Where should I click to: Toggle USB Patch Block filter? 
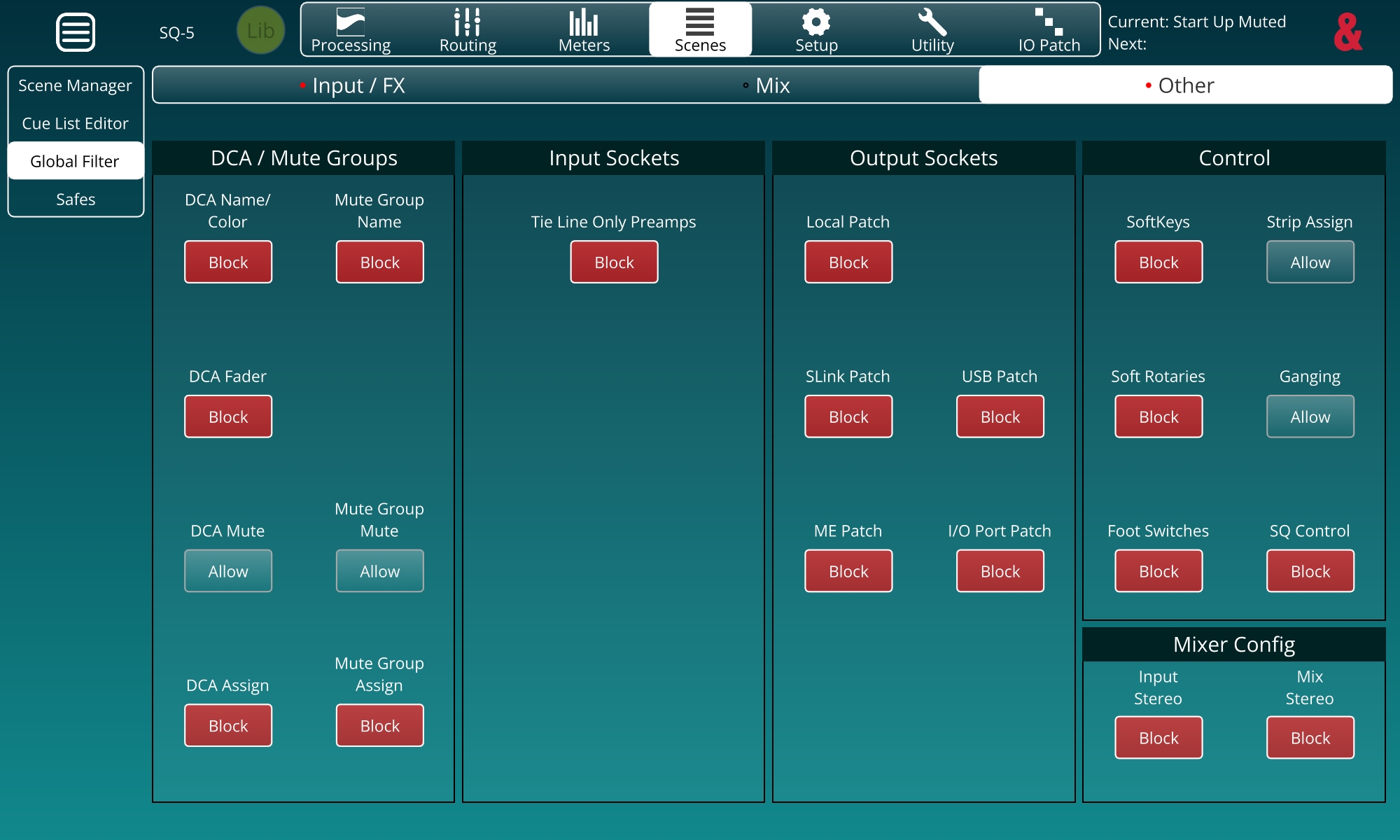pos(1000,417)
